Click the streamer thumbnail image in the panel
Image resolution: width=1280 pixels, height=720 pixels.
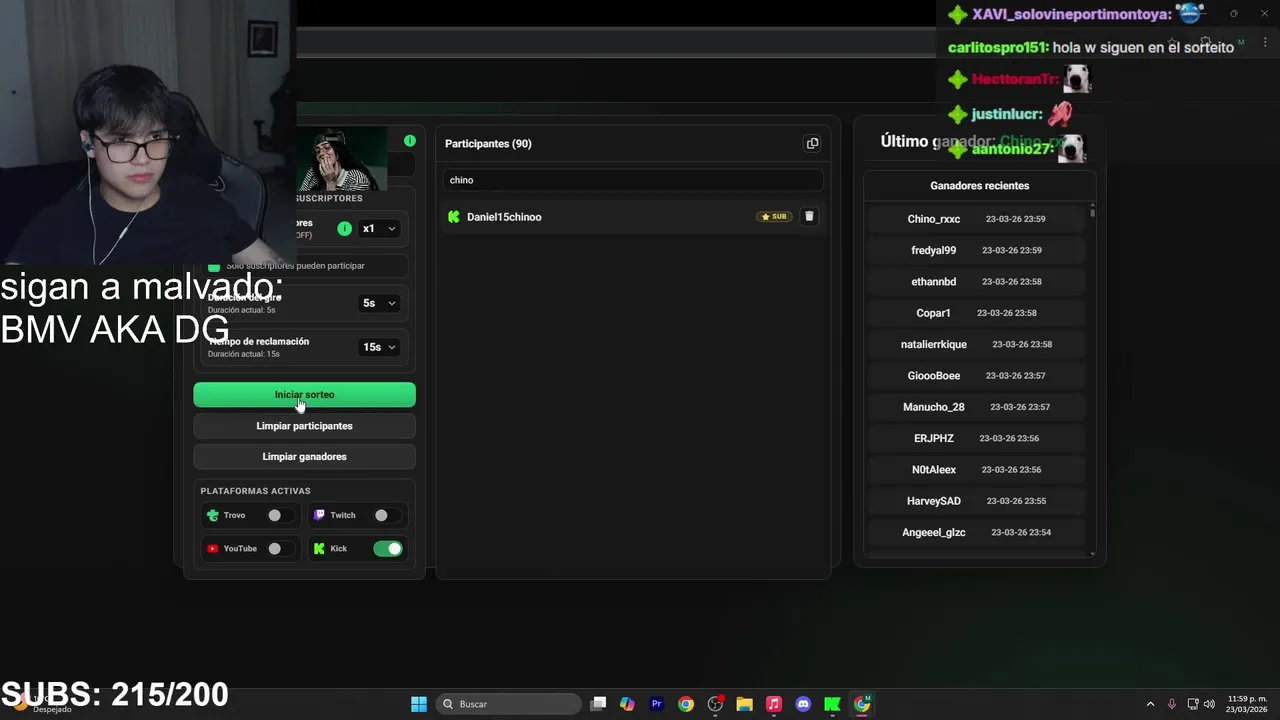342,158
